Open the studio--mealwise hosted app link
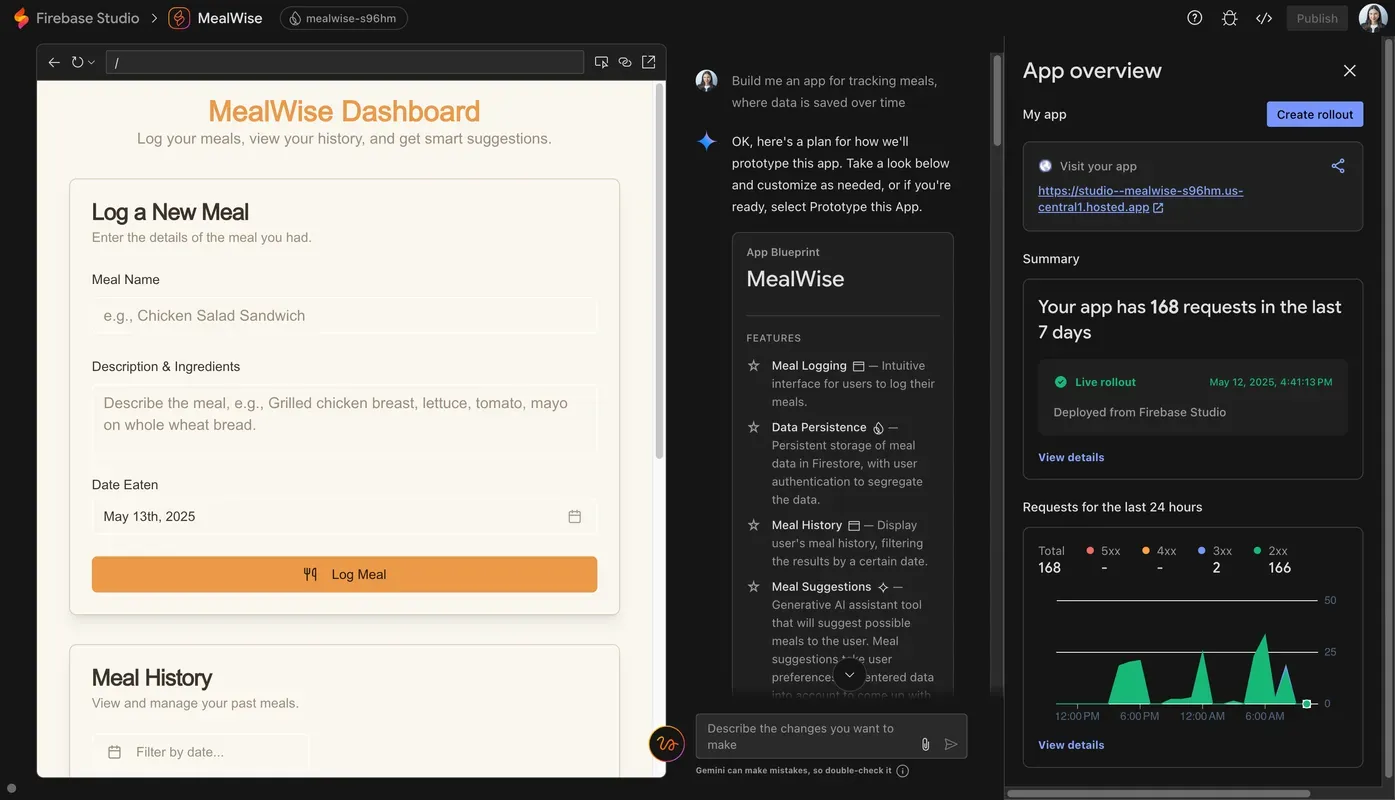Image resolution: width=1395 pixels, height=800 pixels. click(1140, 199)
